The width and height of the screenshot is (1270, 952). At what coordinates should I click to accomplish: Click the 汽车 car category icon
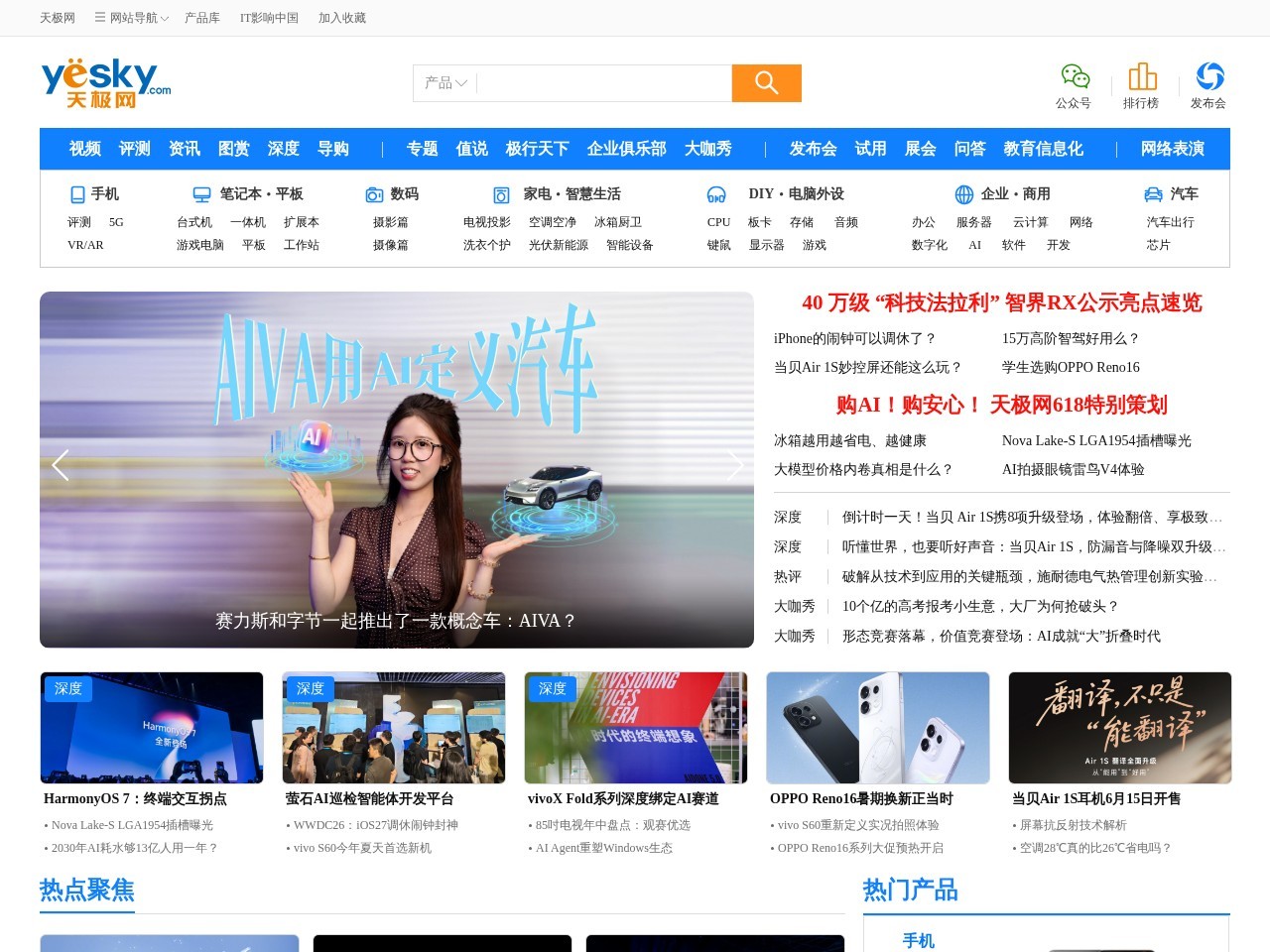pyautogui.click(x=1153, y=194)
